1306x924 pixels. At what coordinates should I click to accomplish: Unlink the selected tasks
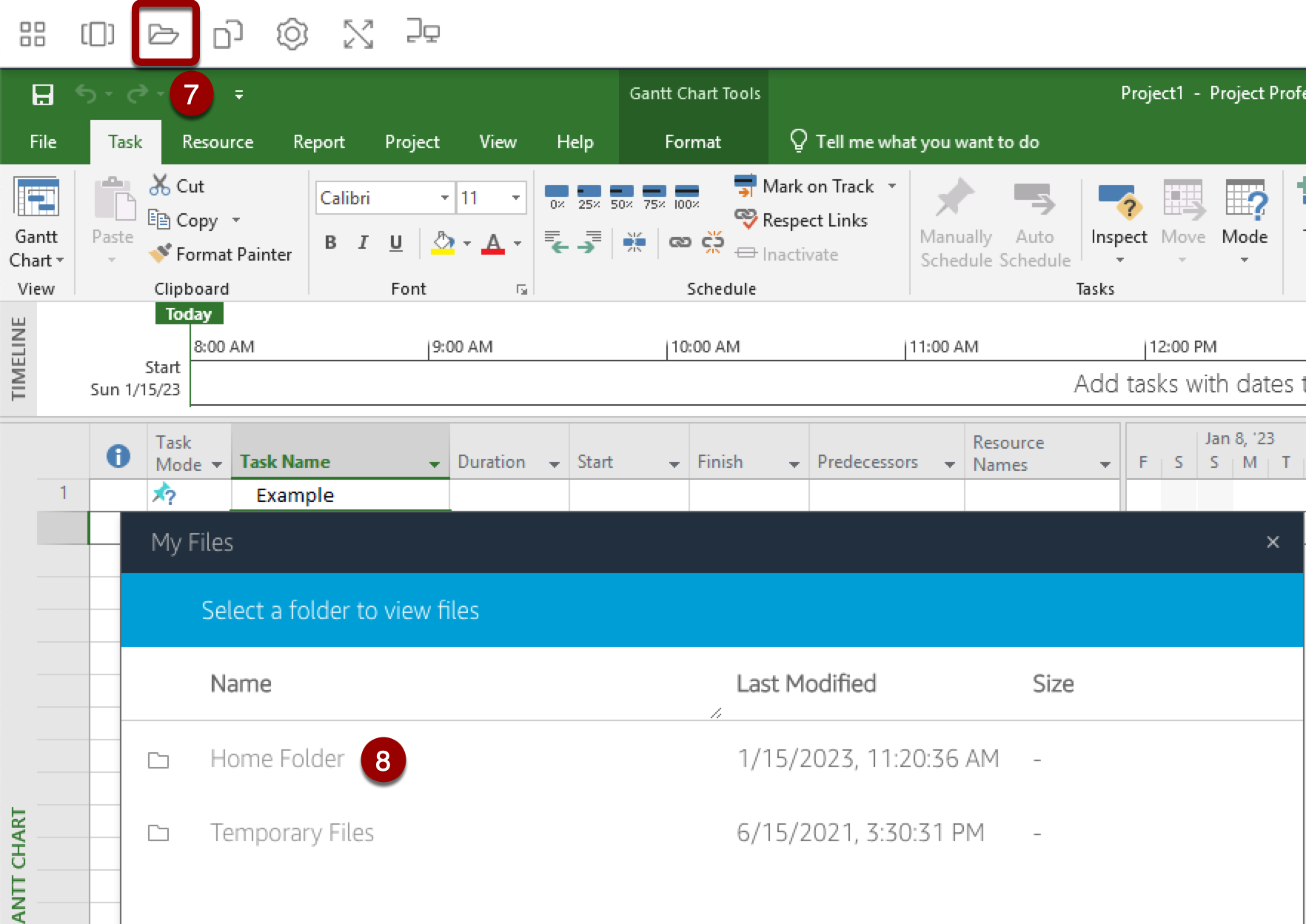[x=713, y=242]
